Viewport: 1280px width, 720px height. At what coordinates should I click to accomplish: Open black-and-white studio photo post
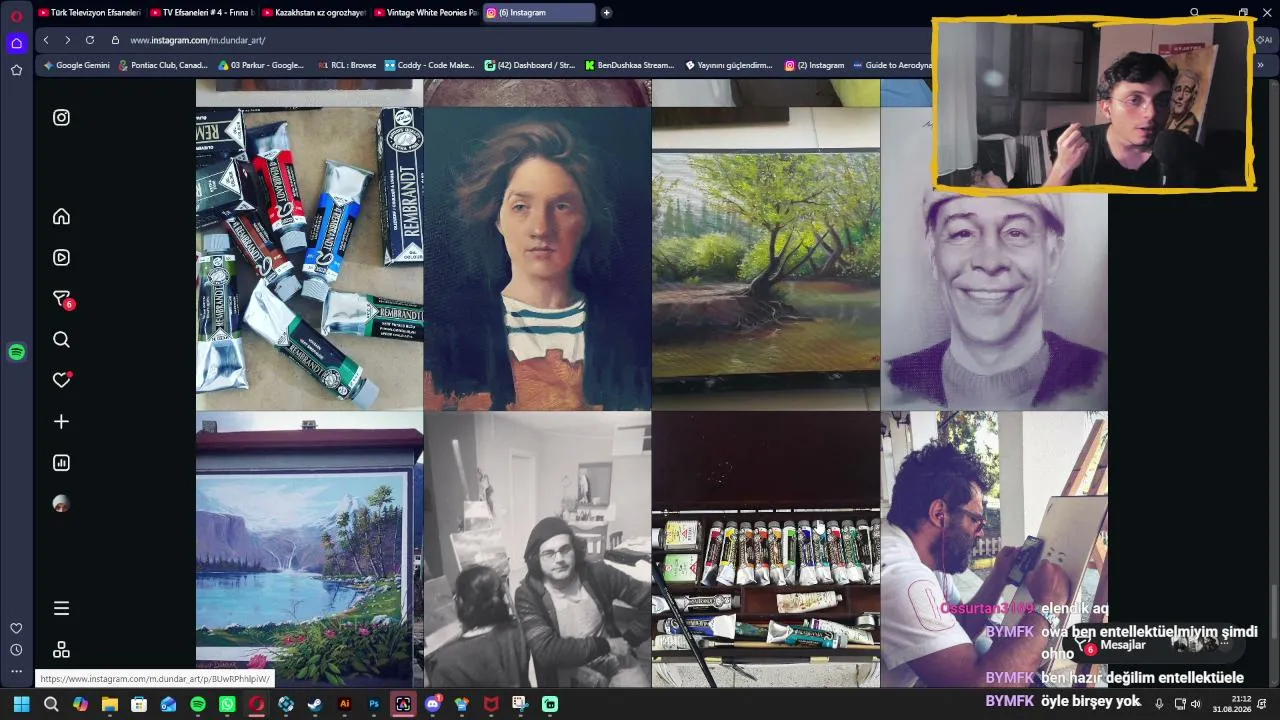[x=537, y=550]
